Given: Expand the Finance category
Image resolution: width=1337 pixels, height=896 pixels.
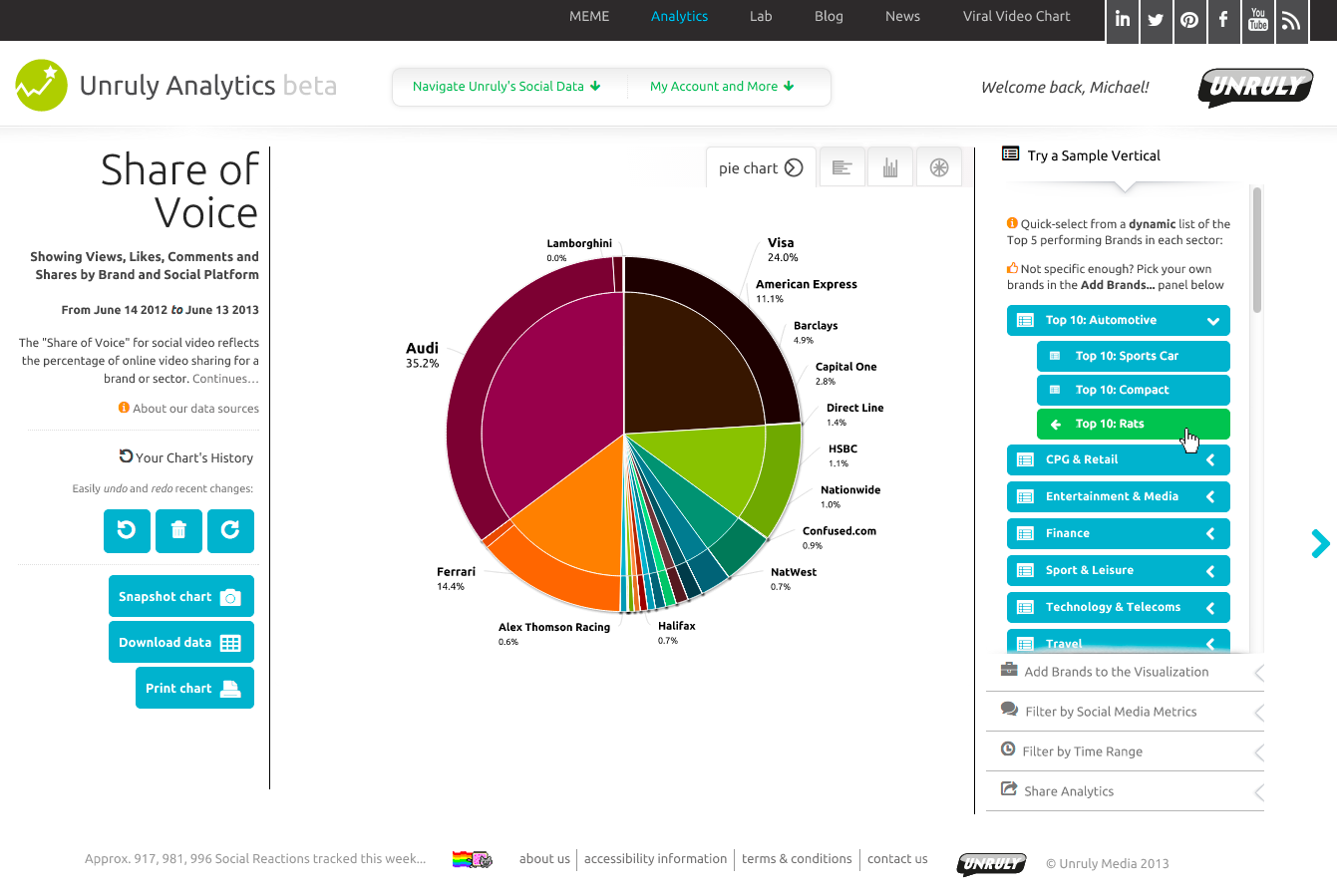Looking at the screenshot, I should [1119, 533].
